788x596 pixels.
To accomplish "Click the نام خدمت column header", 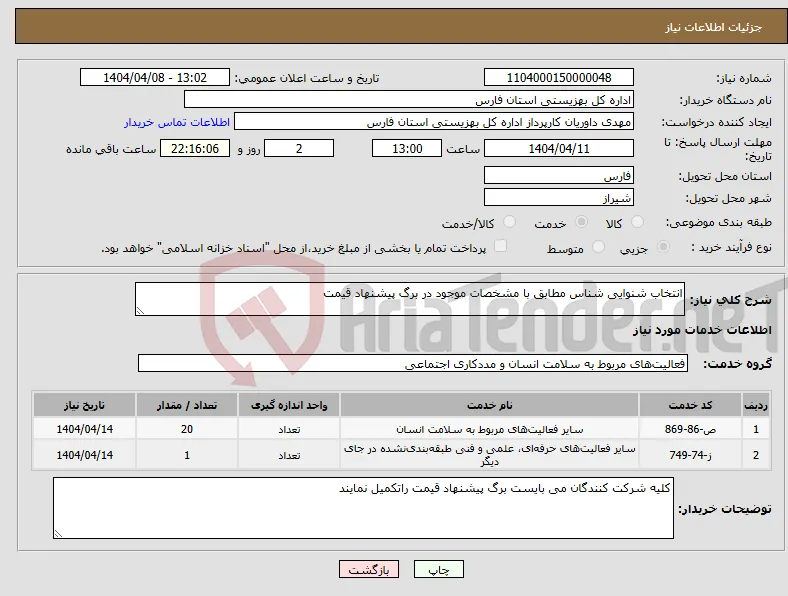I will point(489,405).
